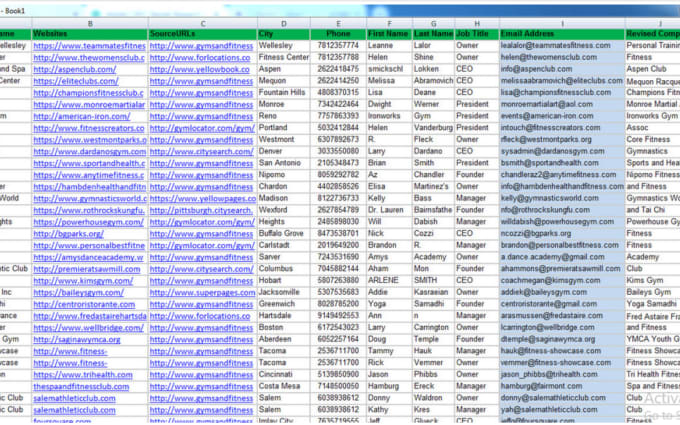Viewport: 680px width, 425px height.
Task: Open the monroemartialart website link
Action: 89,104
